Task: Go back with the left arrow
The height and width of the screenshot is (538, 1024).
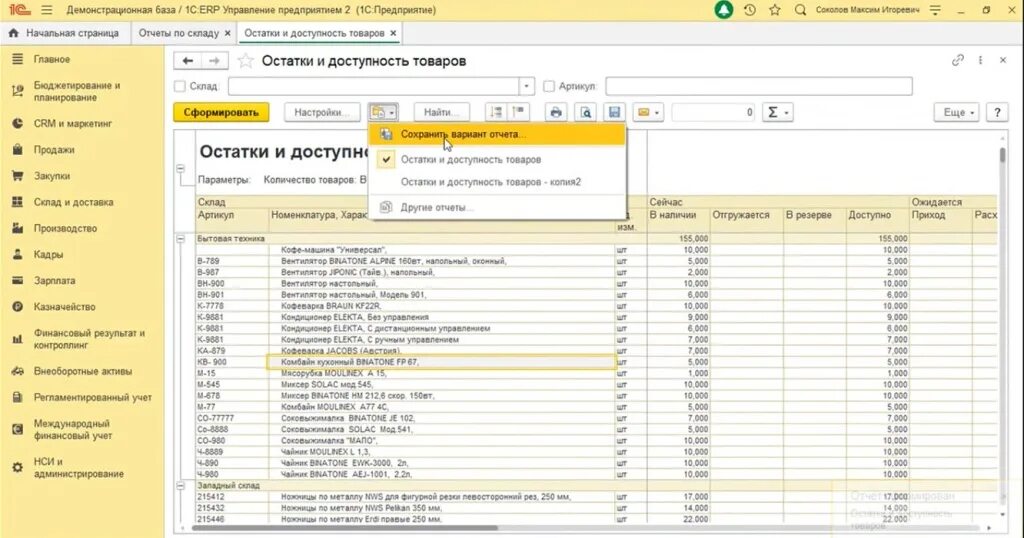Action: tap(187, 61)
